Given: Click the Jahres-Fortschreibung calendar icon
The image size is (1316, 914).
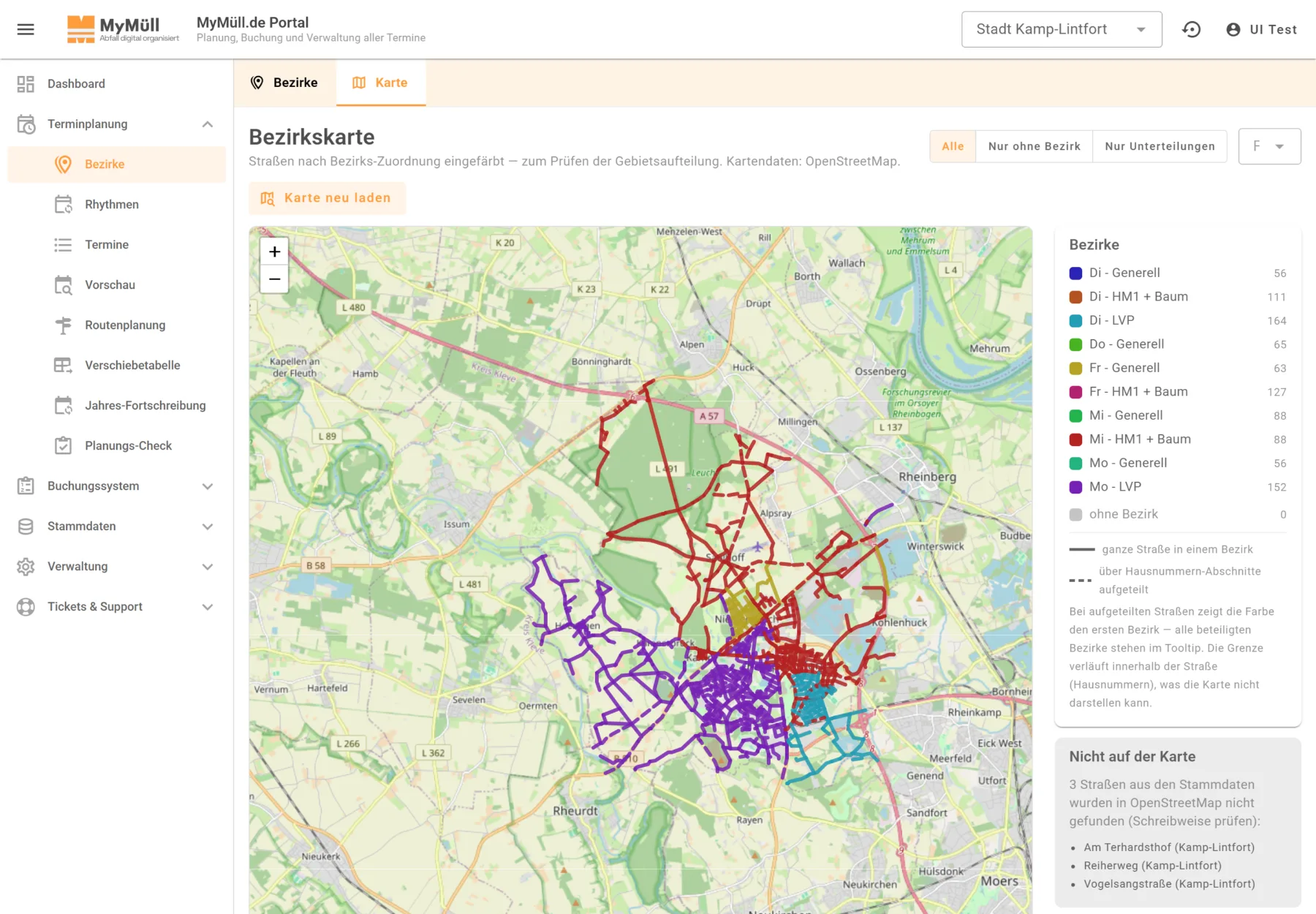Looking at the screenshot, I should (x=64, y=406).
